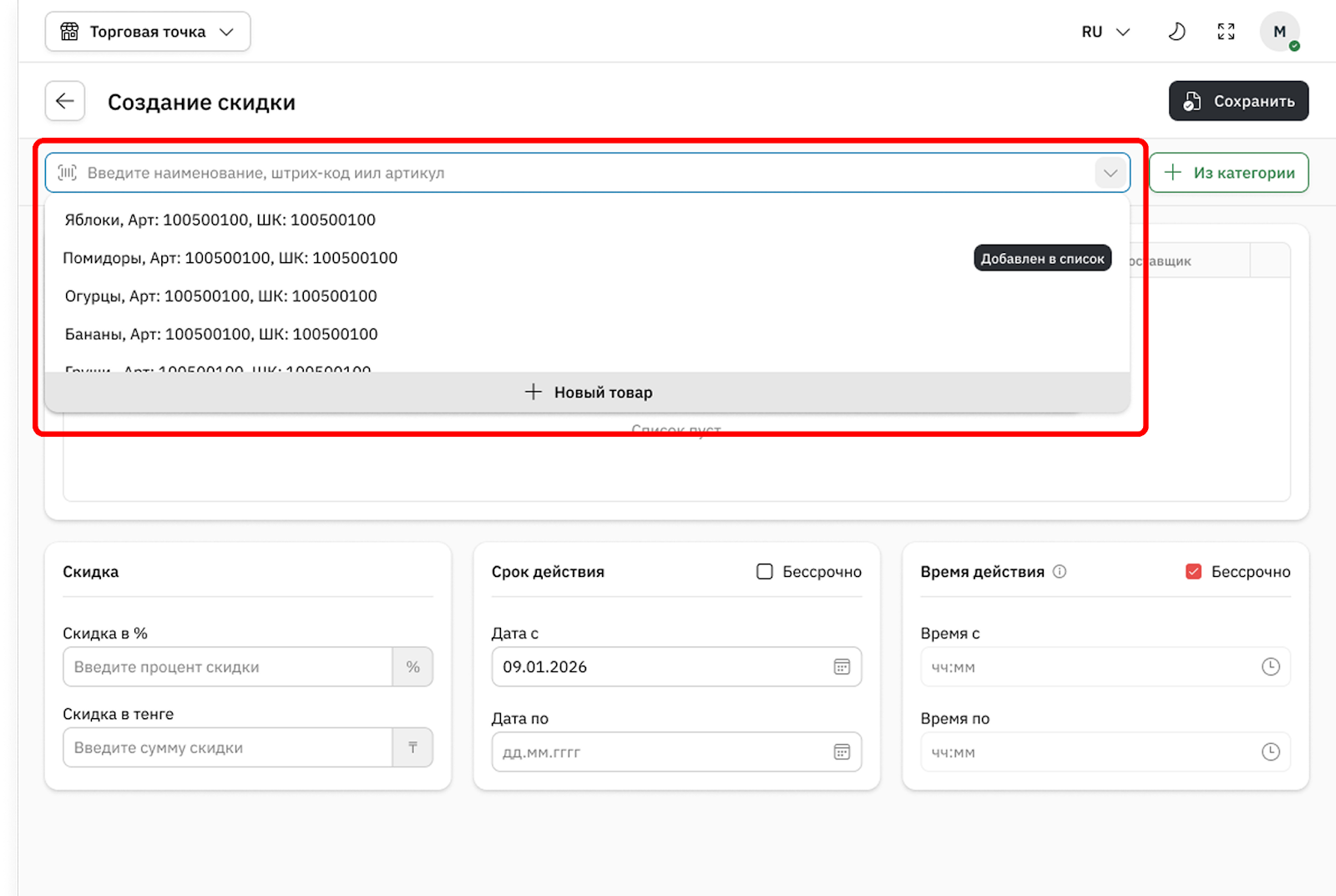Uncheck Бессрочно for Время действия

pyautogui.click(x=1194, y=572)
